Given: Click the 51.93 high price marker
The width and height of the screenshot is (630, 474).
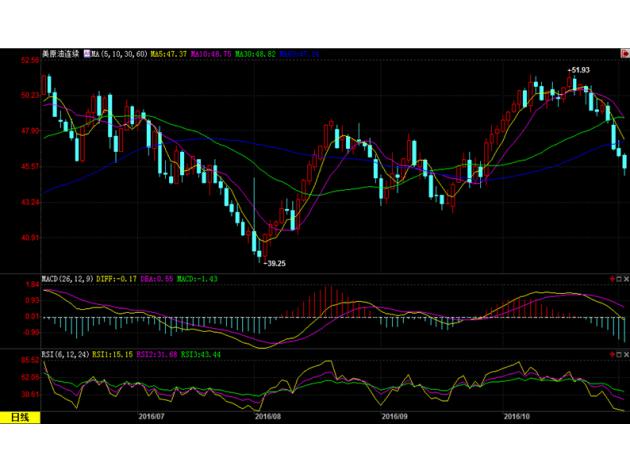Looking at the screenshot, I should (x=579, y=70).
